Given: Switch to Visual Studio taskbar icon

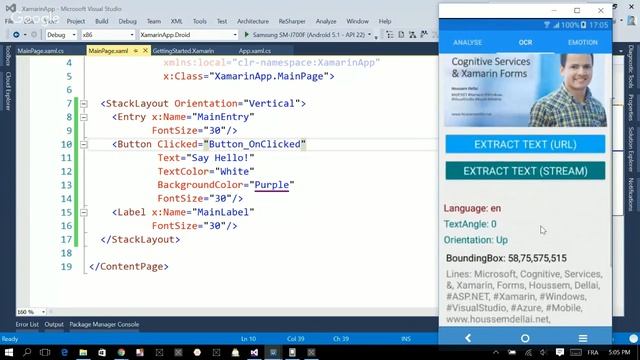Looking at the screenshot, I should [254, 352].
